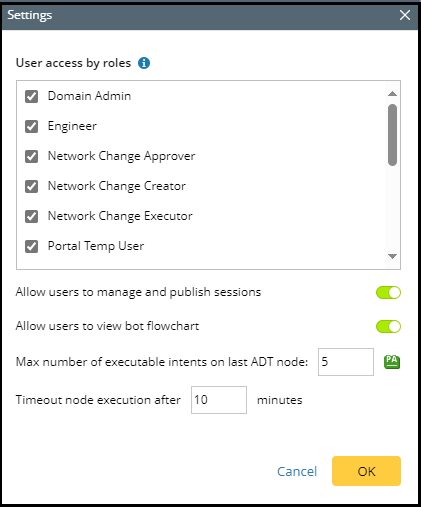Click the timeout minutes input field

point(219,400)
